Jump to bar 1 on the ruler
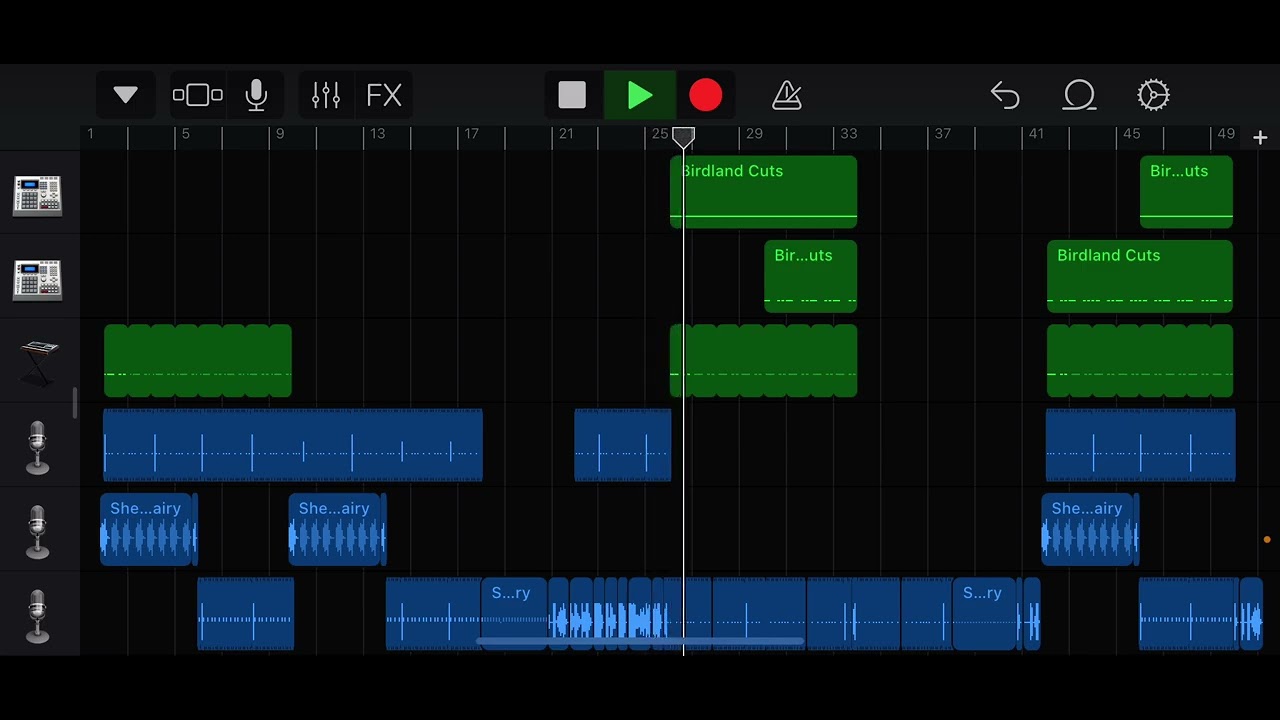The height and width of the screenshot is (720, 1280). (x=91, y=134)
